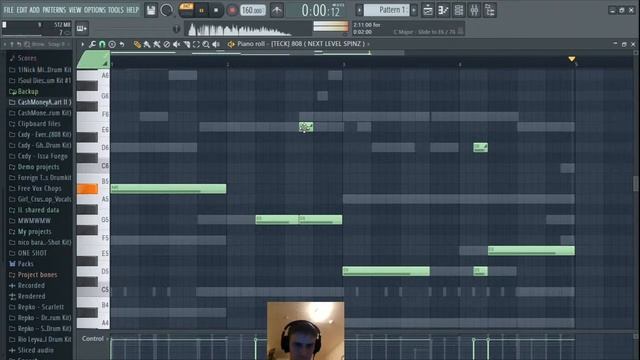Click the icon right of tempo
640x360 pixels.
click(x=277, y=10)
